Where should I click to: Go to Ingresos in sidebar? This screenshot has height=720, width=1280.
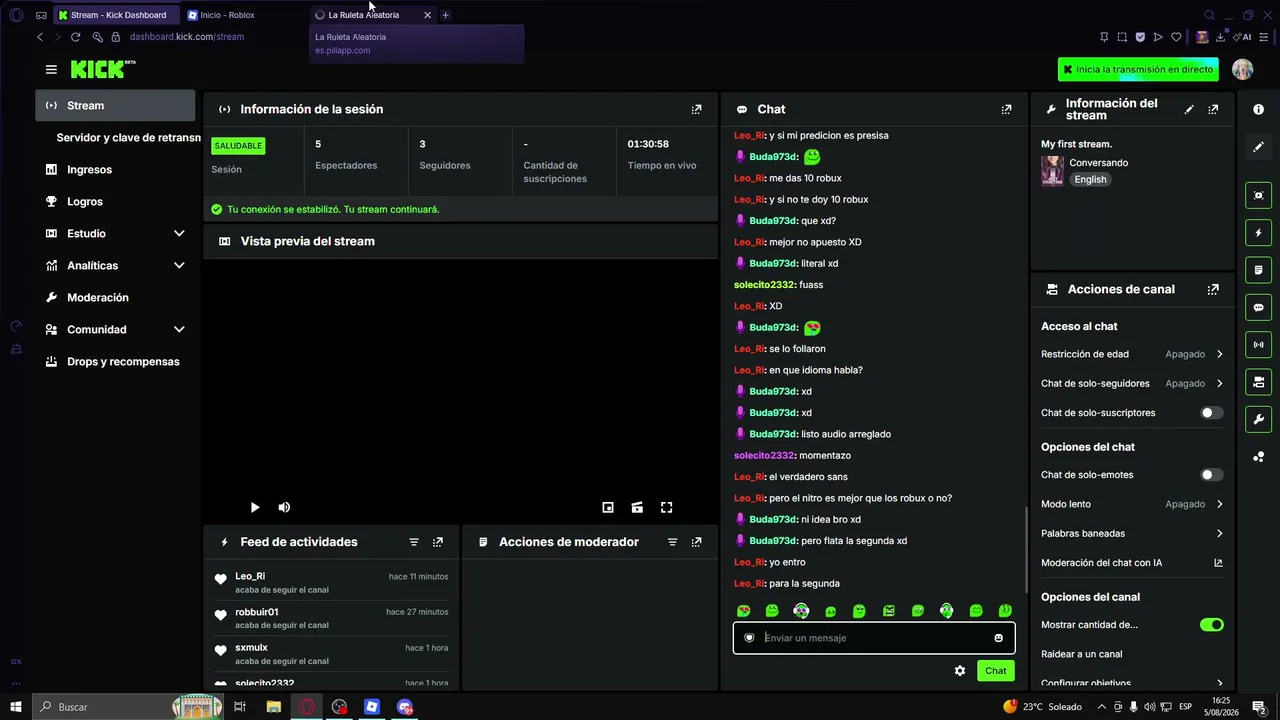[115, 170]
